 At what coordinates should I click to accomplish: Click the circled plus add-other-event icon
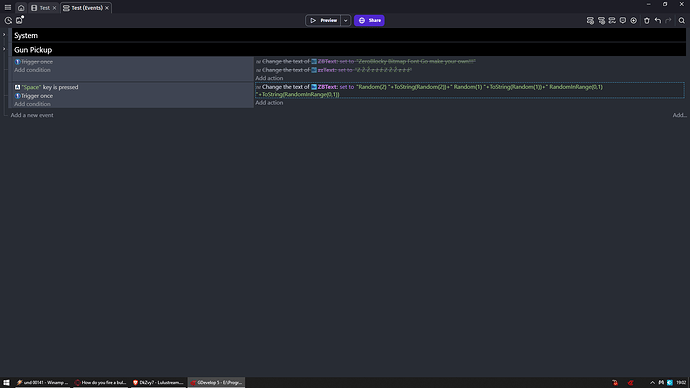(x=634, y=21)
